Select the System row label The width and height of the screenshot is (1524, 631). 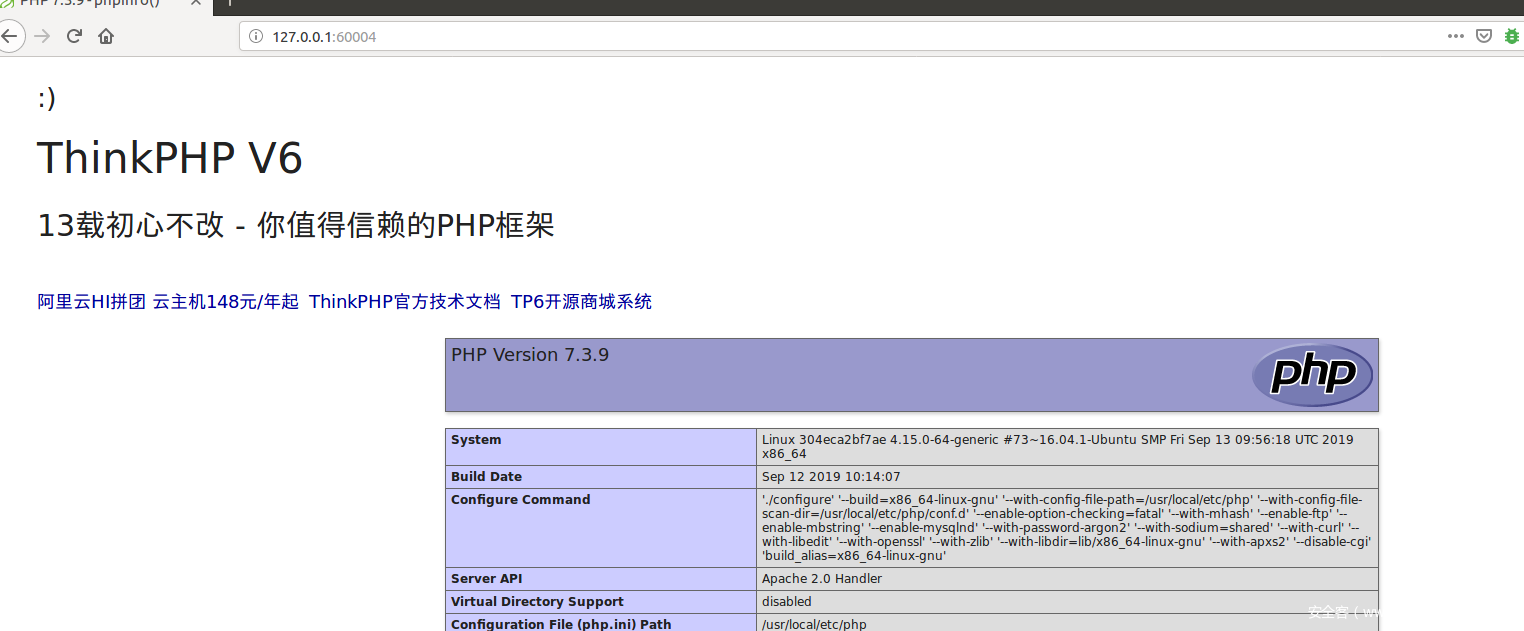tap(476, 440)
